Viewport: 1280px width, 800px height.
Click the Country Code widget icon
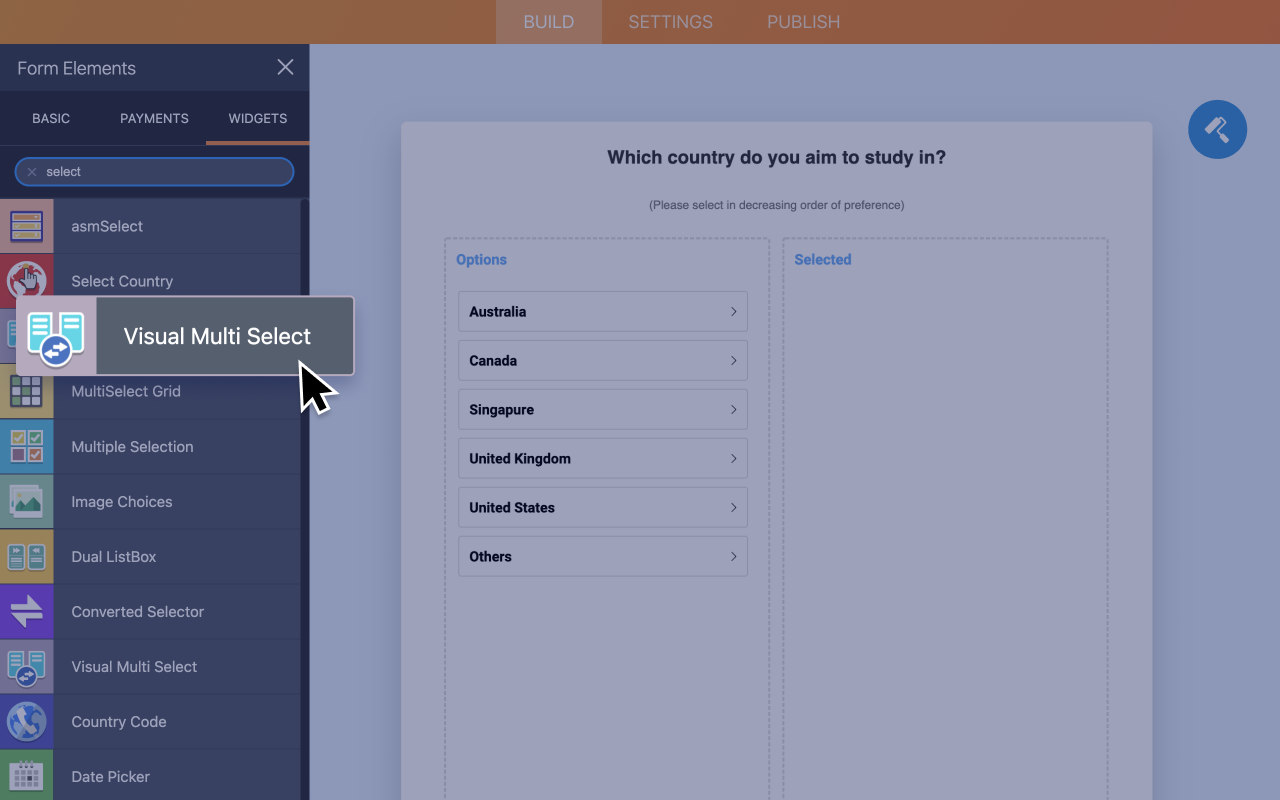click(25, 721)
